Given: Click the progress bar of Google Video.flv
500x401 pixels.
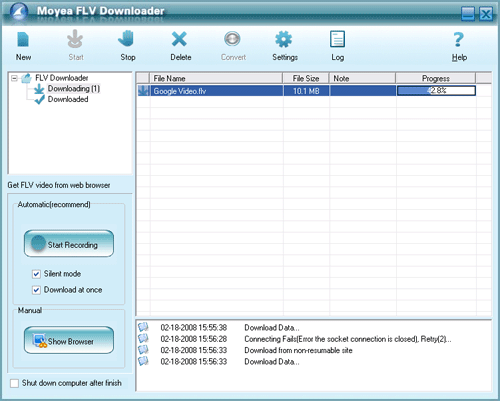Looking at the screenshot, I should (436, 91).
